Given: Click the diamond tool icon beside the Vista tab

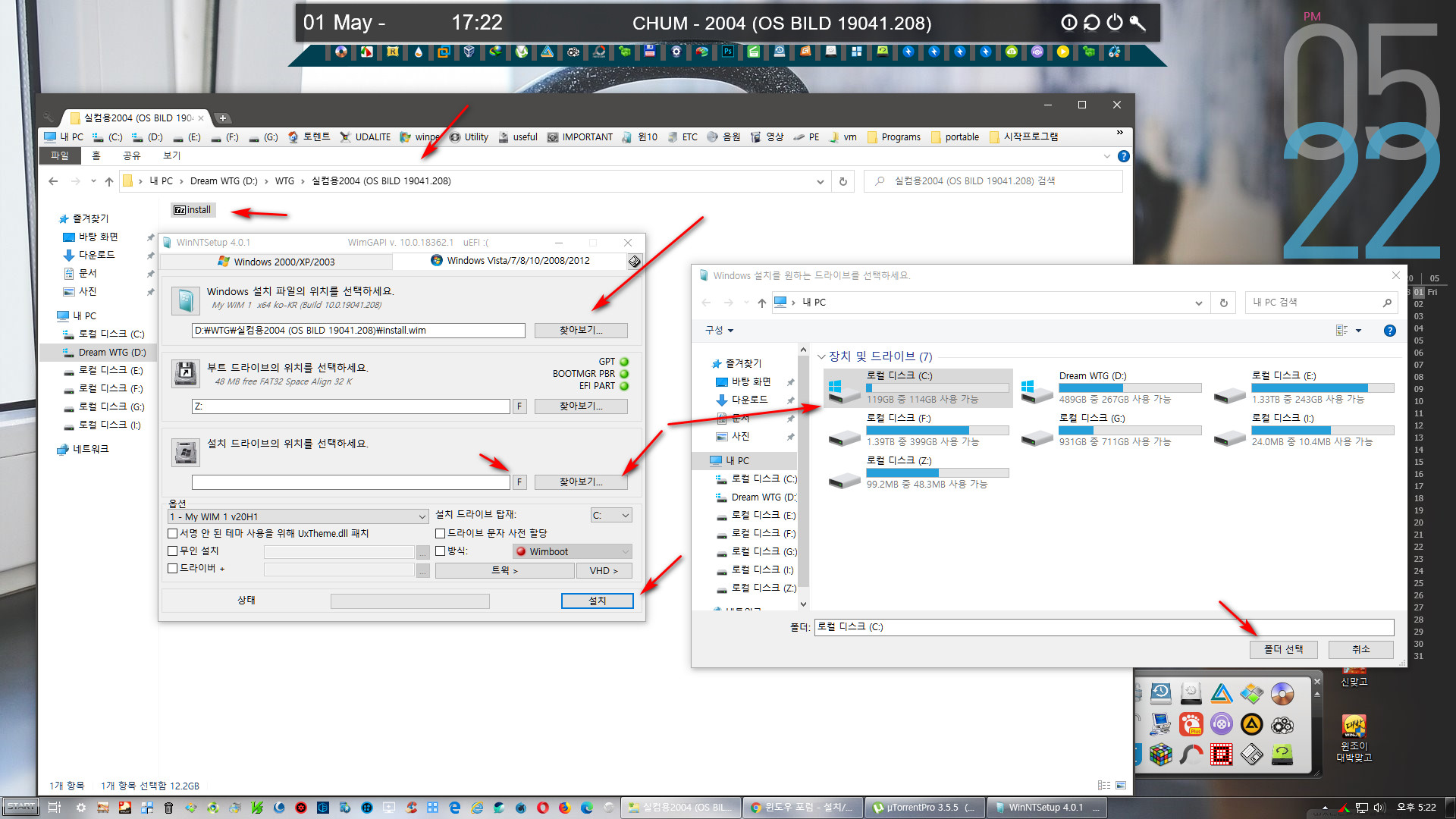Looking at the screenshot, I should click(634, 262).
